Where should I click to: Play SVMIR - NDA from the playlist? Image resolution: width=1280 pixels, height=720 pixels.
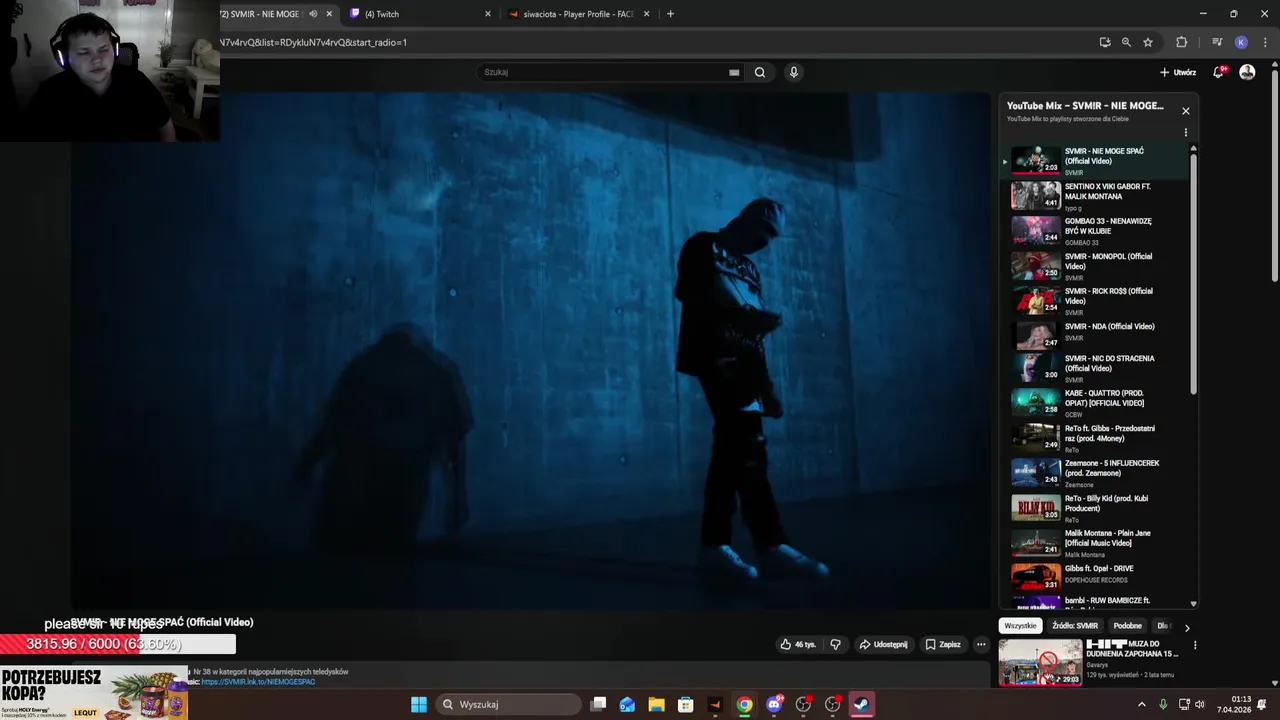(x=1095, y=334)
